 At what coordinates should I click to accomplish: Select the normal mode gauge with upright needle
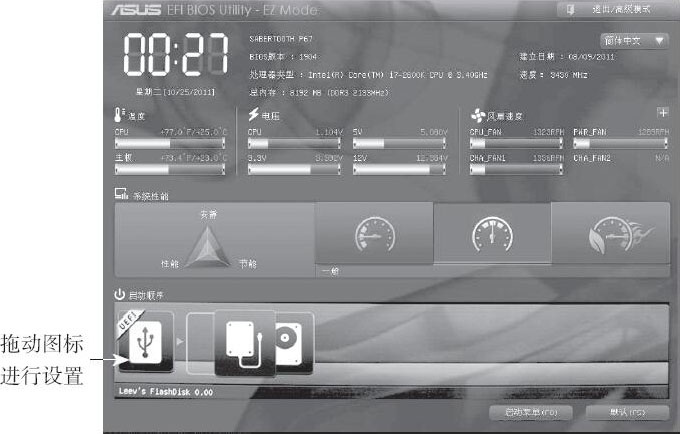pos(493,235)
